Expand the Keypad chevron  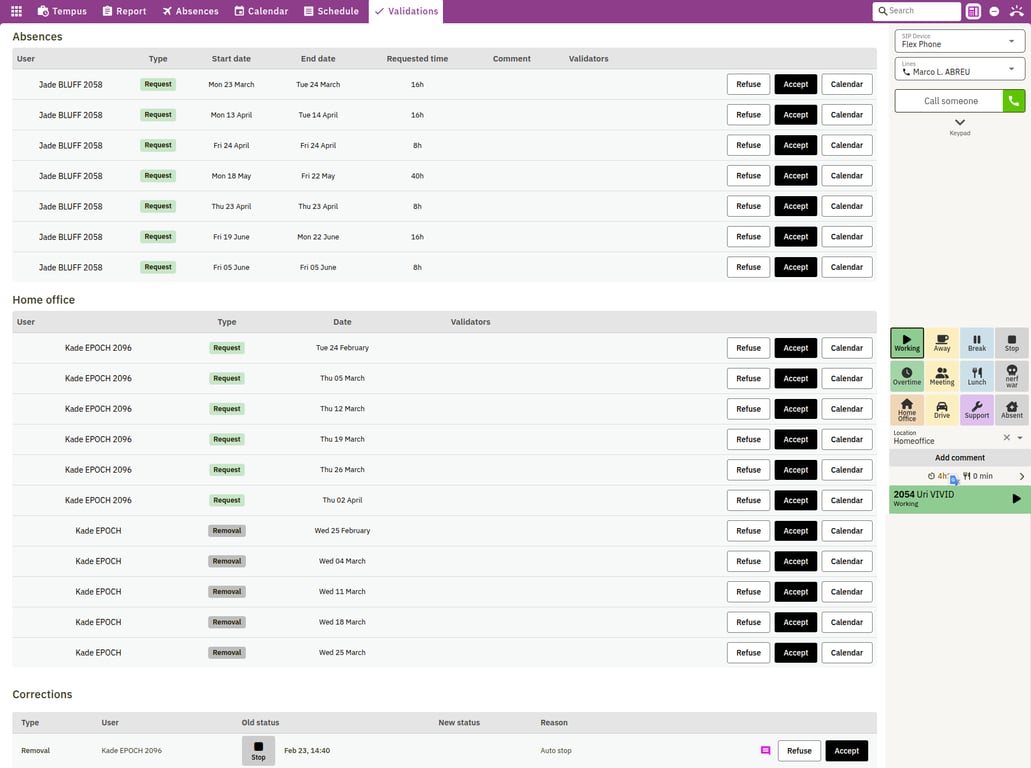(960, 122)
